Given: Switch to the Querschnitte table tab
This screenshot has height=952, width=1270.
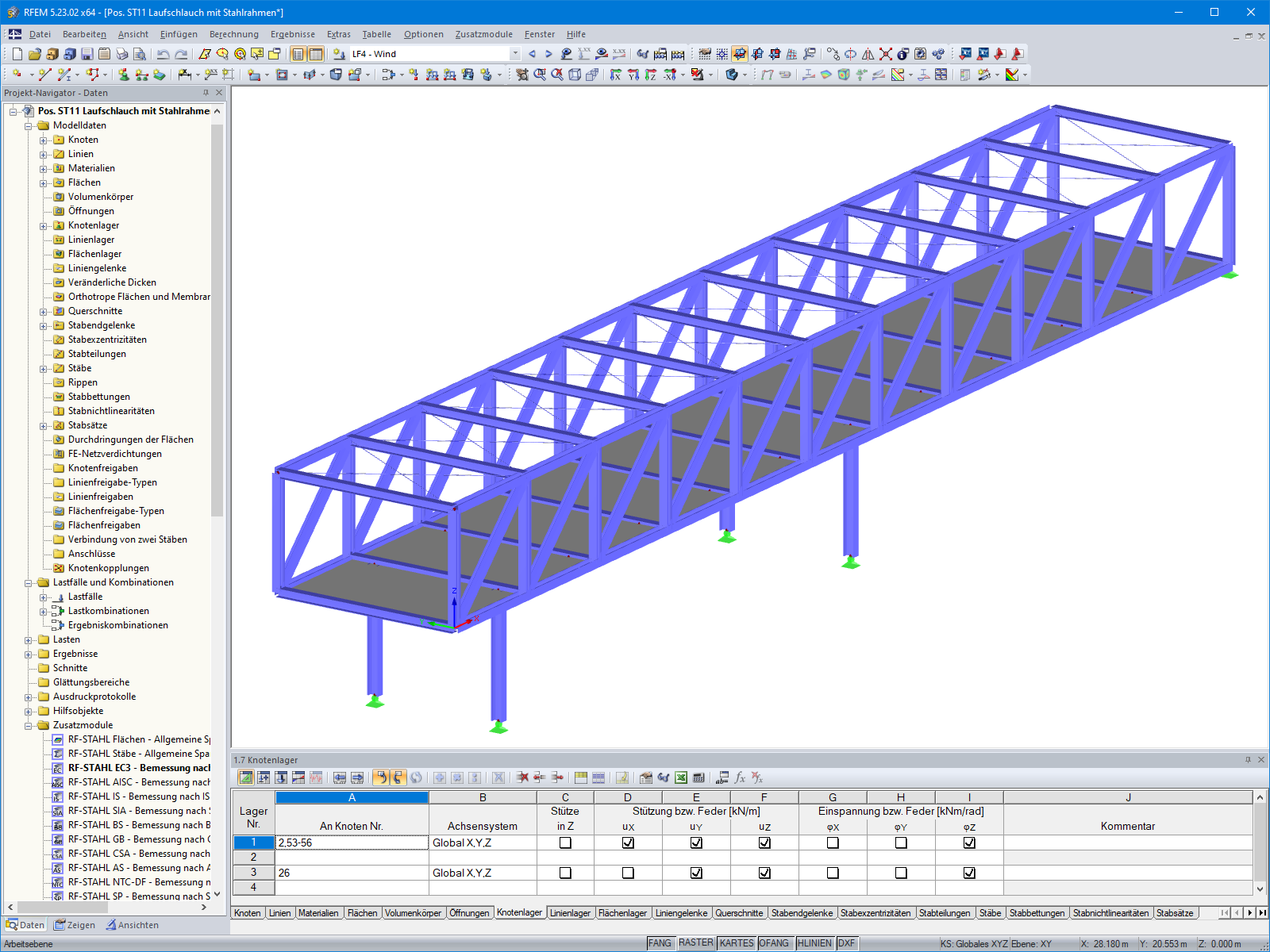Looking at the screenshot, I should [x=739, y=912].
